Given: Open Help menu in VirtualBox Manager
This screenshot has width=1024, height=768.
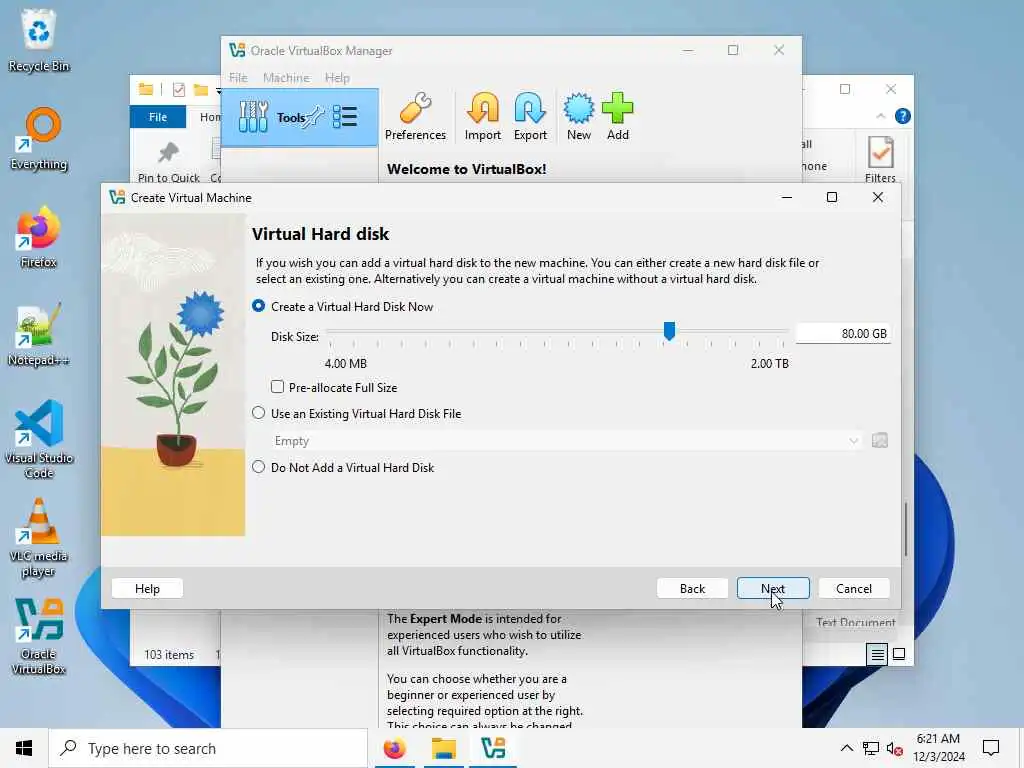Looking at the screenshot, I should [x=337, y=78].
